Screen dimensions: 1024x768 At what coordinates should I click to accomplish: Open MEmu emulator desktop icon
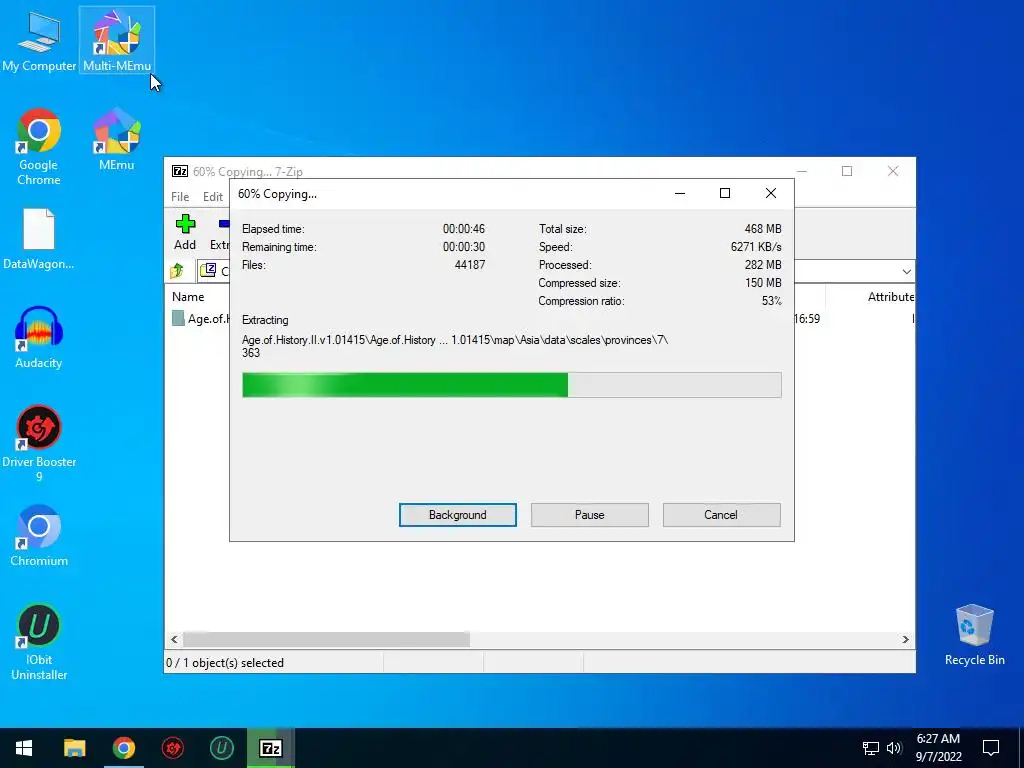tap(117, 139)
